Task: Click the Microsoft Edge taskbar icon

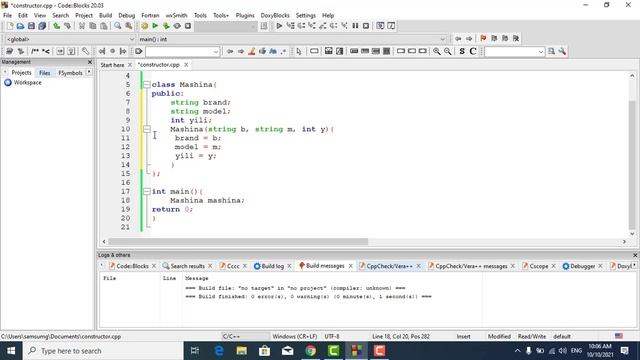Action: [x=219, y=351]
